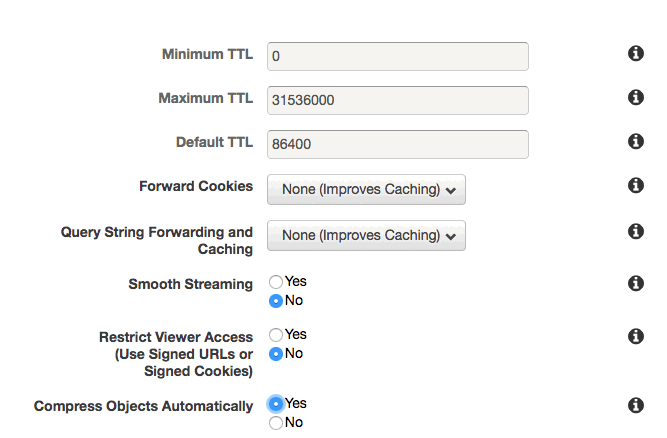Show info tooltip for Forward Cookies
This screenshot has height=438, width=667.
tap(636, 185)
